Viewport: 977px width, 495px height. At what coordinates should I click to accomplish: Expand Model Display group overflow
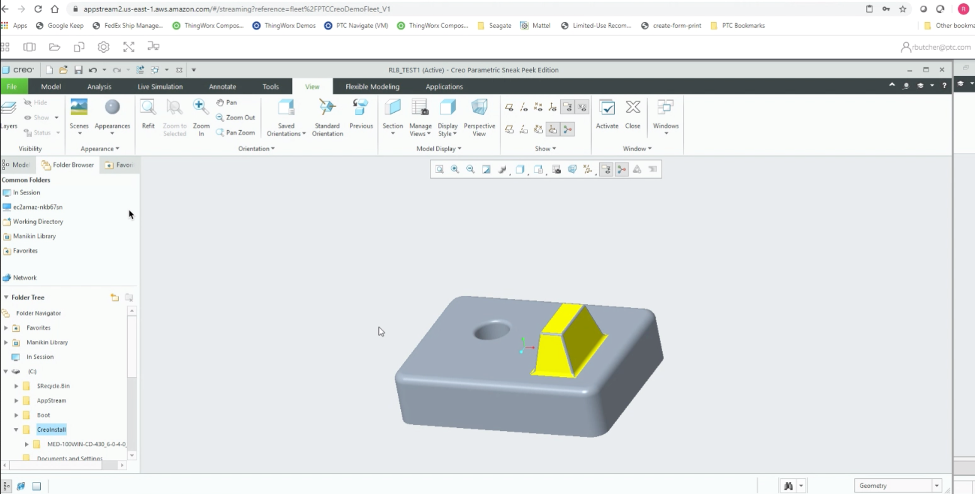[439, 148]
